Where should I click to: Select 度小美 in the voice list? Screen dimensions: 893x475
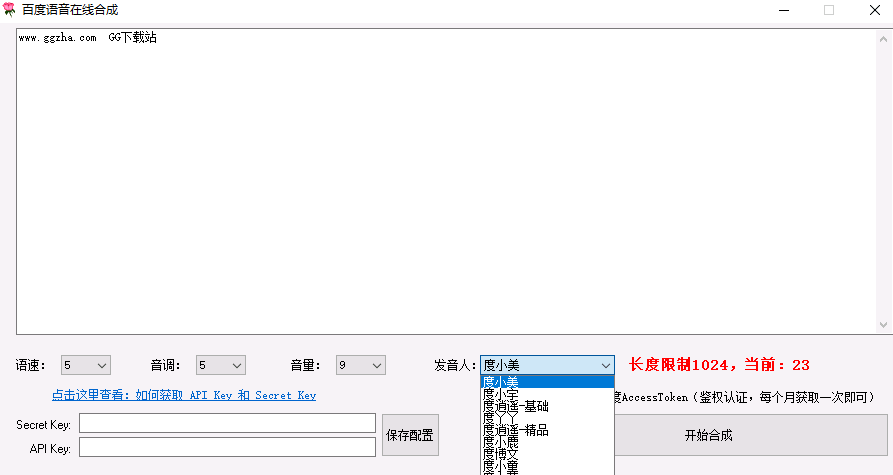(547, 382)
